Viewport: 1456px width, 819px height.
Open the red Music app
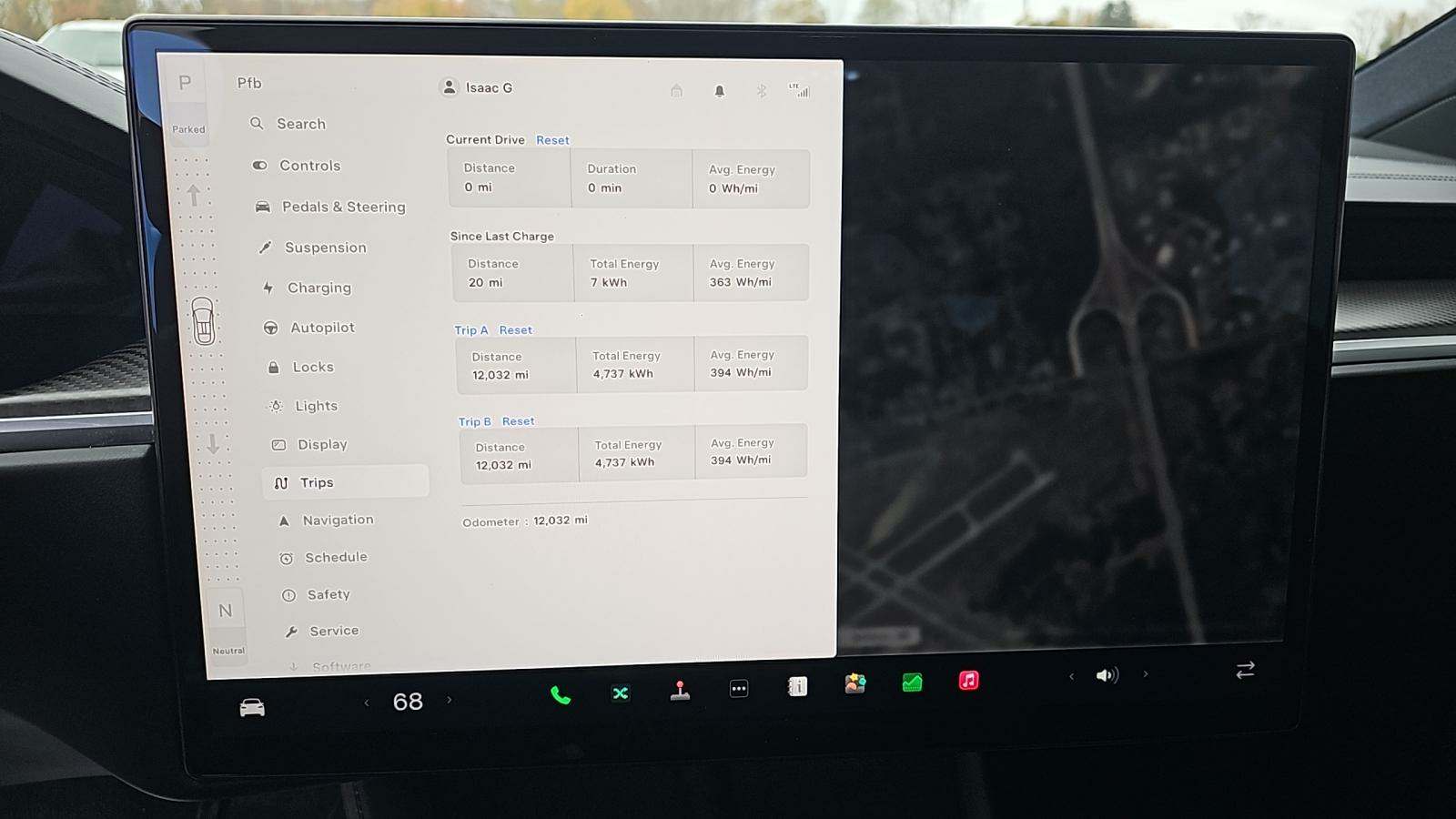(968, 681)
